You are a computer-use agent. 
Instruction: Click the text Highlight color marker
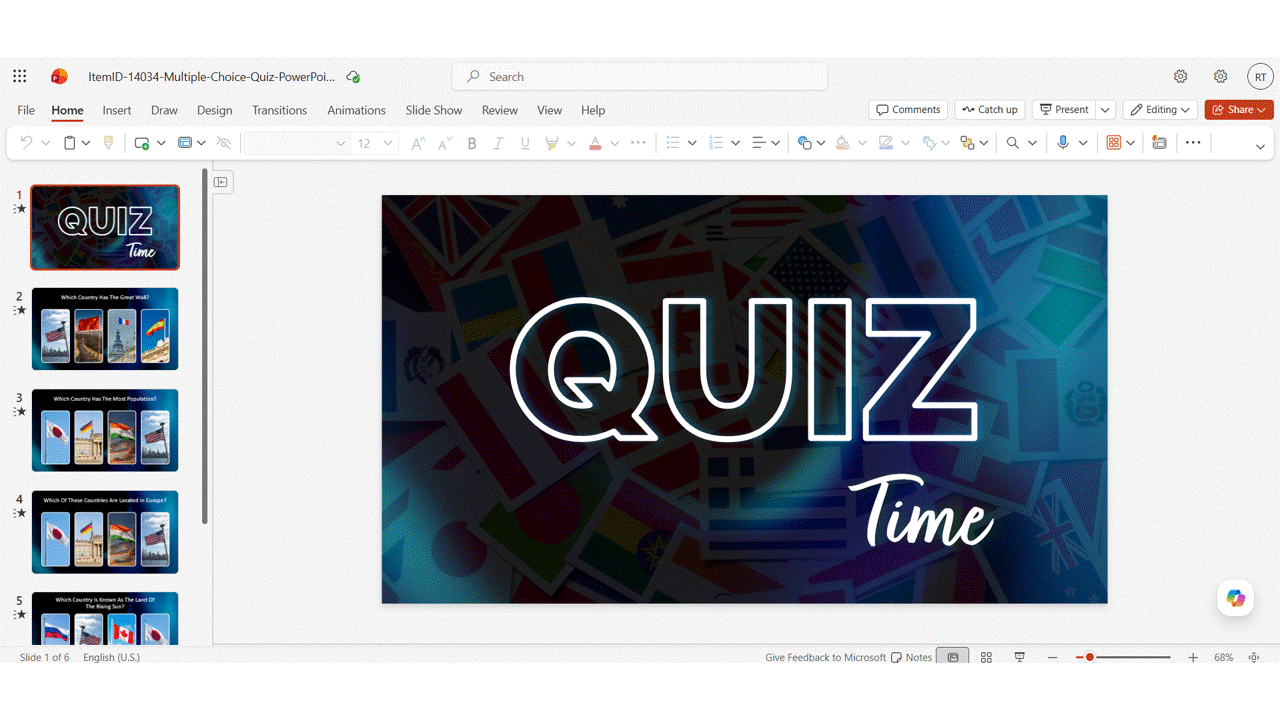click(551, 143)
